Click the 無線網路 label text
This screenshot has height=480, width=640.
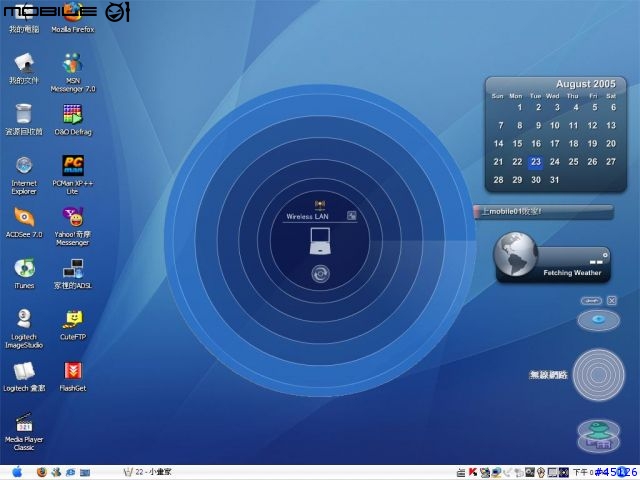point(548,375)
